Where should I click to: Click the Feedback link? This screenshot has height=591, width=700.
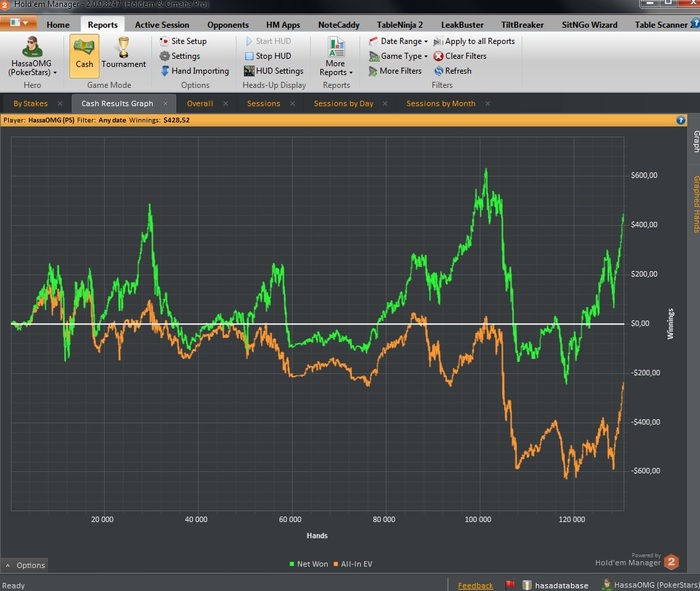point(475,585)
